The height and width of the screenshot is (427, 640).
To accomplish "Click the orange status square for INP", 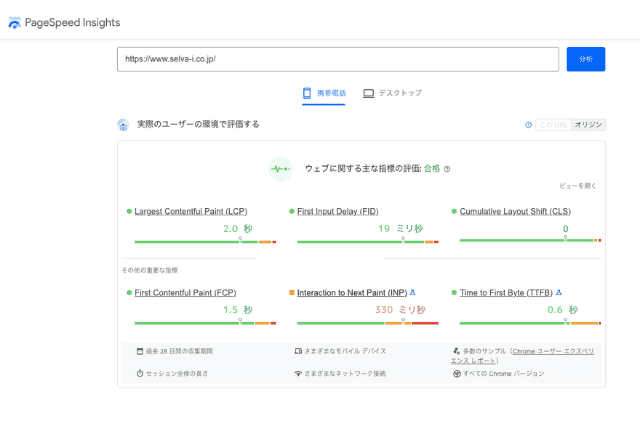I will [x=291, y=292].
